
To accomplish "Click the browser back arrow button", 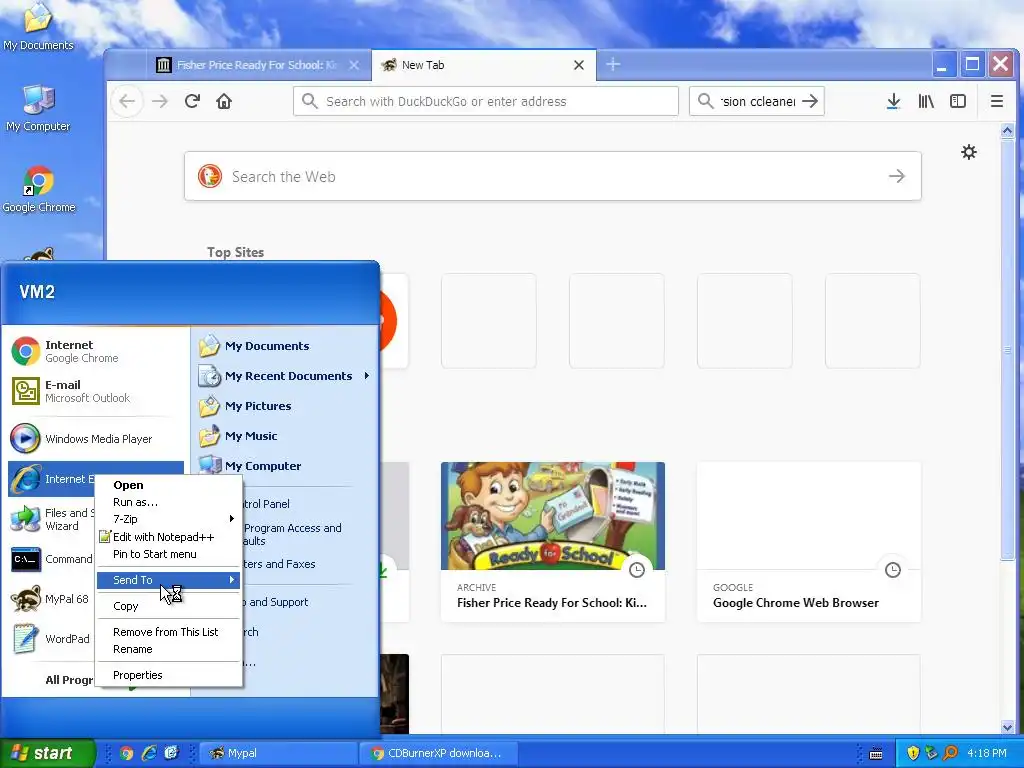I will point(127,101).
